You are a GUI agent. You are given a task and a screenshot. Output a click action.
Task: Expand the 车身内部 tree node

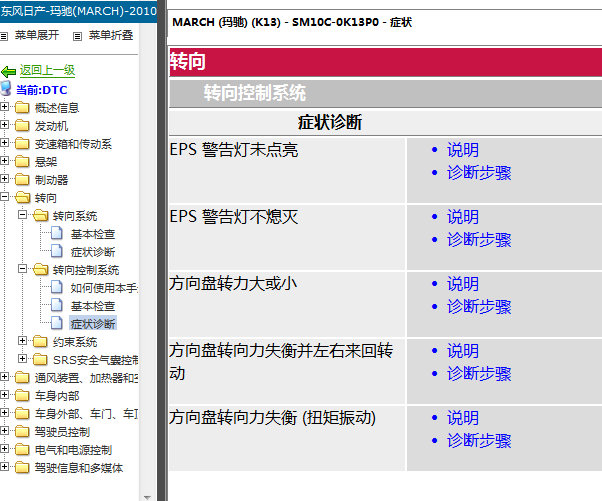(x=4, y=394)
